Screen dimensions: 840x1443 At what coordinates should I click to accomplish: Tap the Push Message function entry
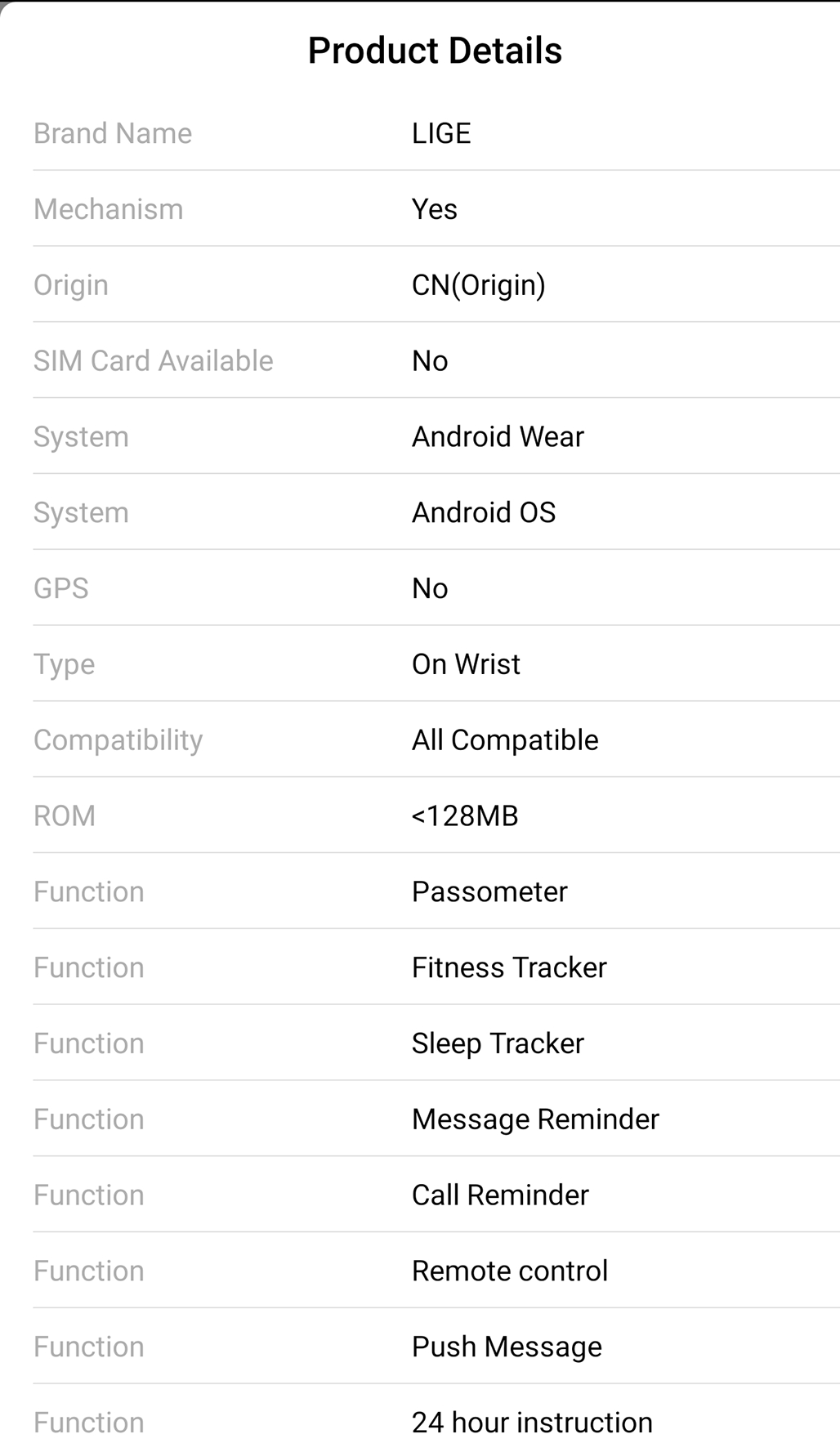(507, 1347)
